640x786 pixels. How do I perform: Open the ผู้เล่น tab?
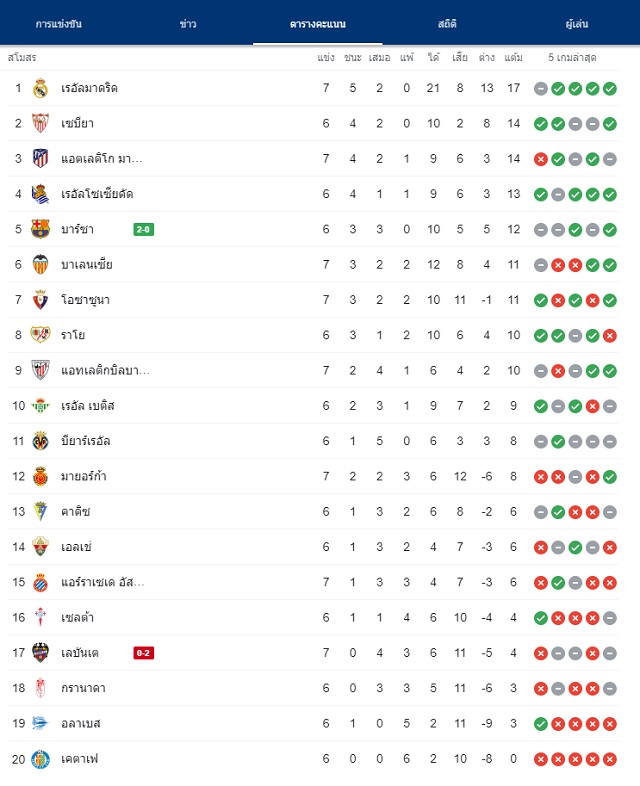tap(576, 24)
